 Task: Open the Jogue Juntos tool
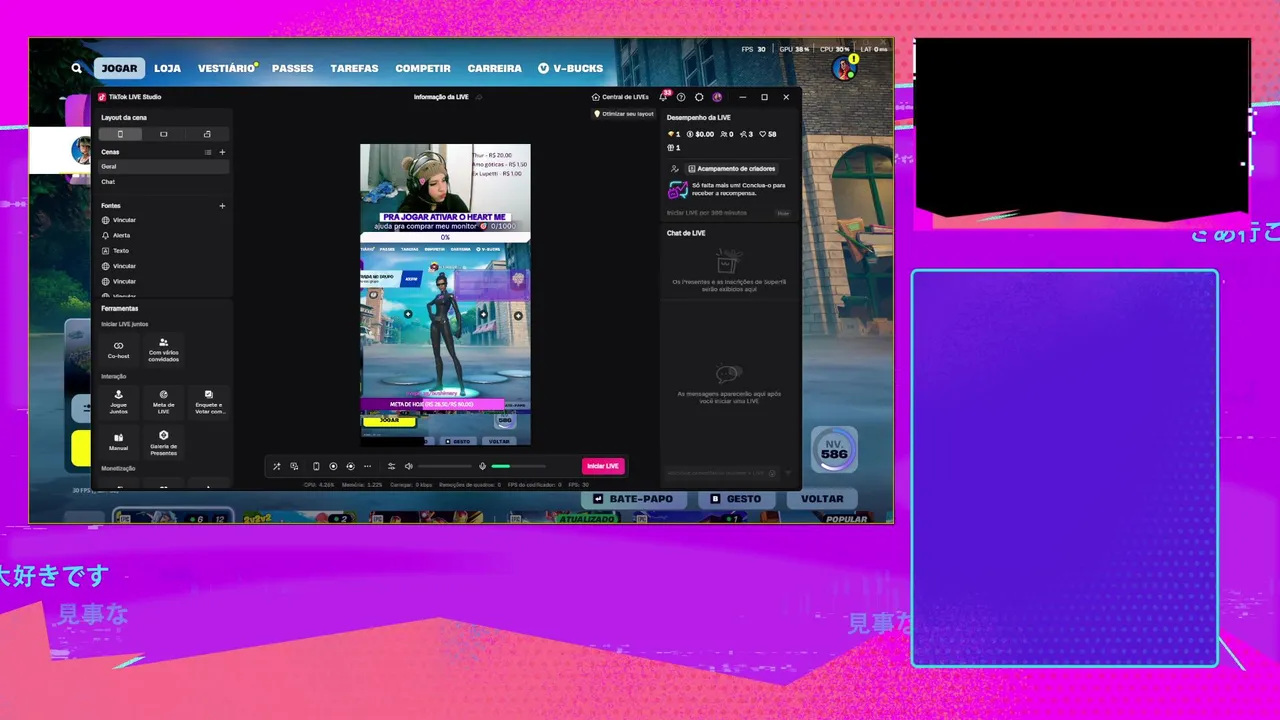pyautogui.click(x=119, y=401)
